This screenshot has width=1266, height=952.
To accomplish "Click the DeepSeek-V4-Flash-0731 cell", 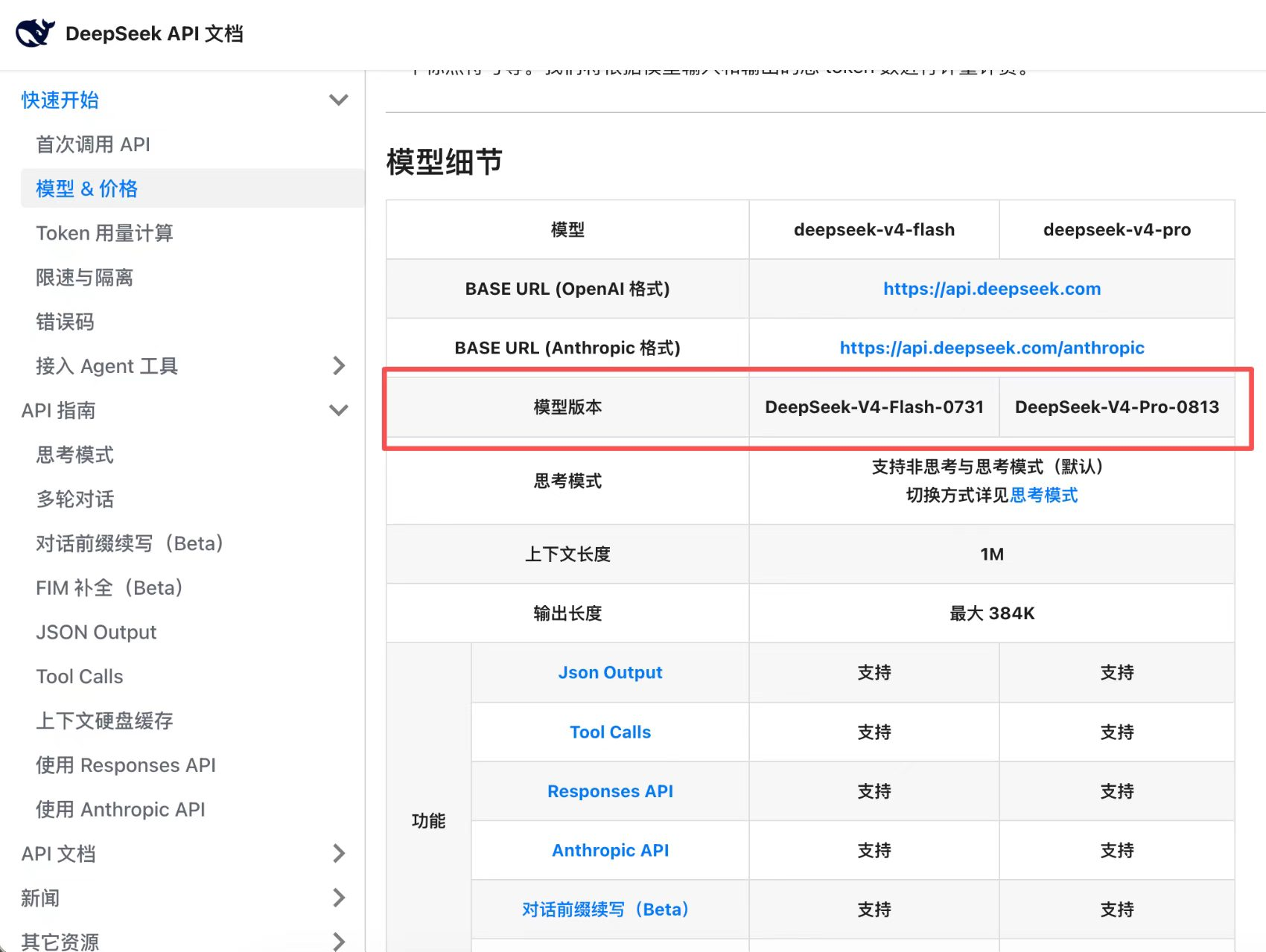I will [x=874, y=407].
